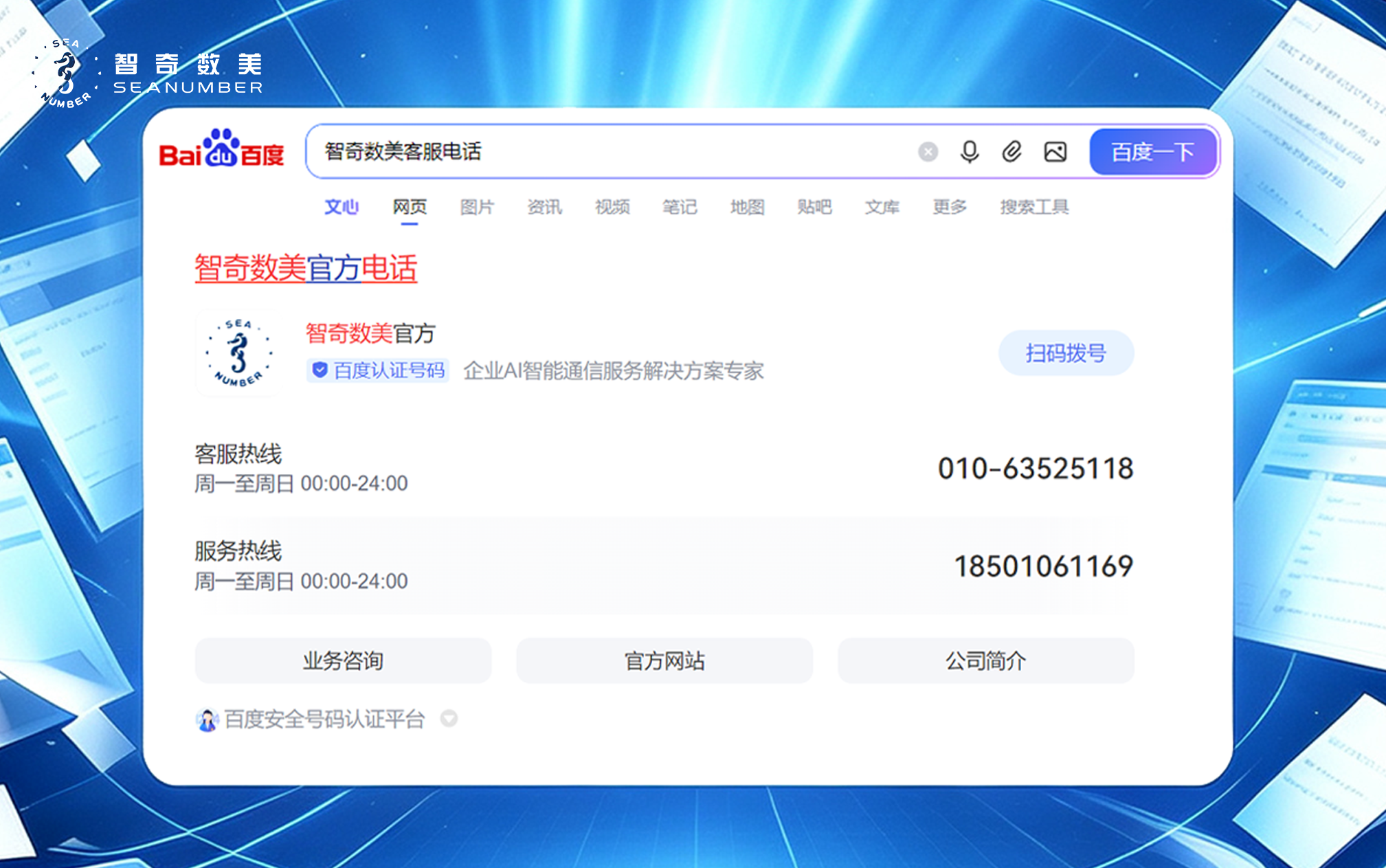This screenshot has width=1386, height=868.
Task: Click the 服务热线 label
Action: point(238,551)
